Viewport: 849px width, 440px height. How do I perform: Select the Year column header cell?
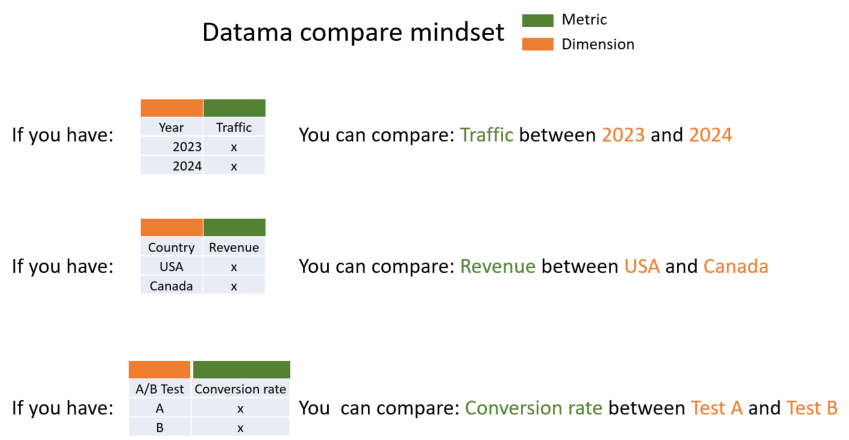pos(171,127)
